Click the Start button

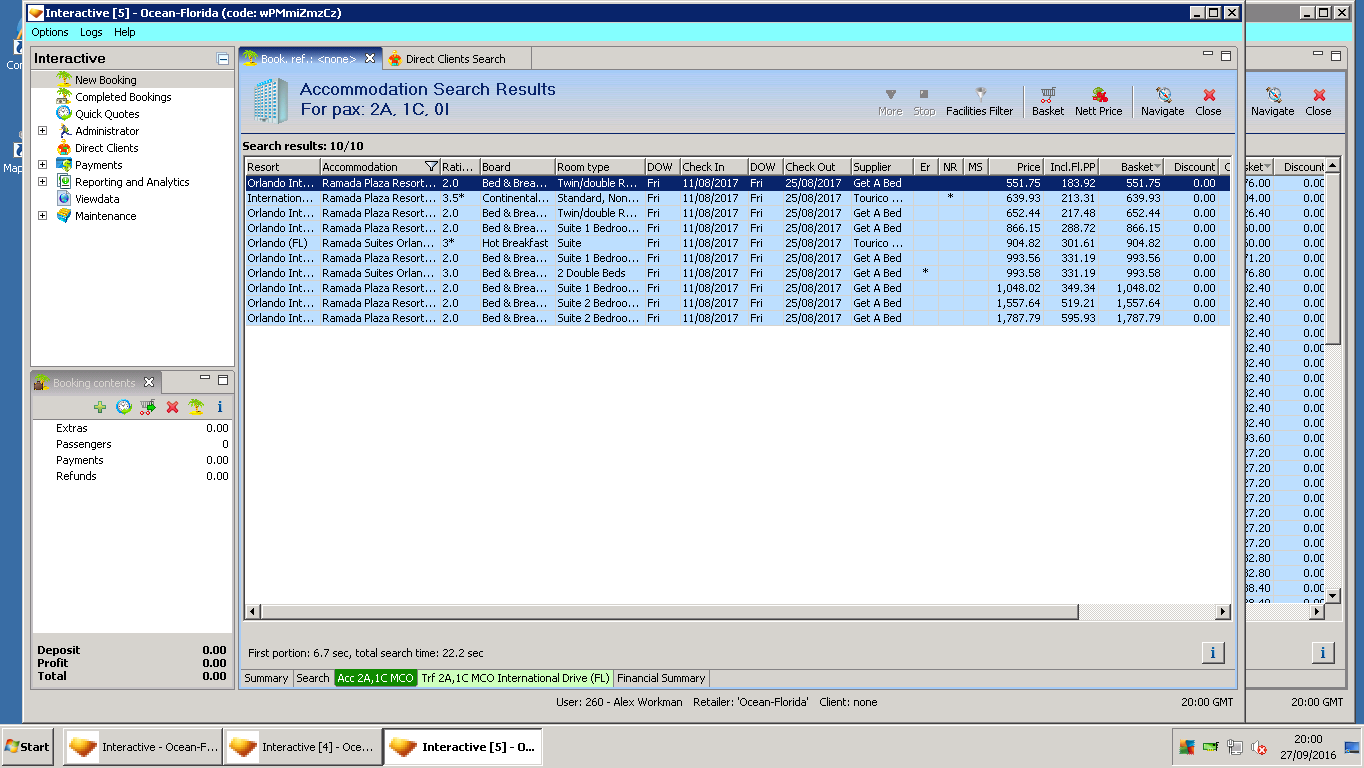pyautogui.click(x=27, y=747)
